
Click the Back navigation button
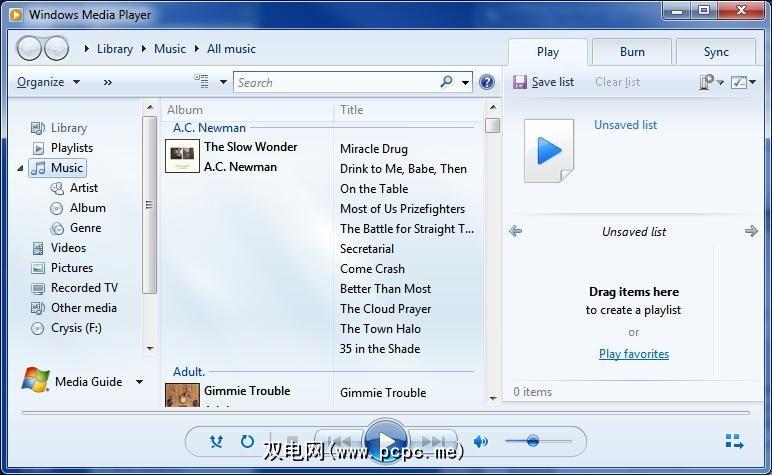coord(29,49)
